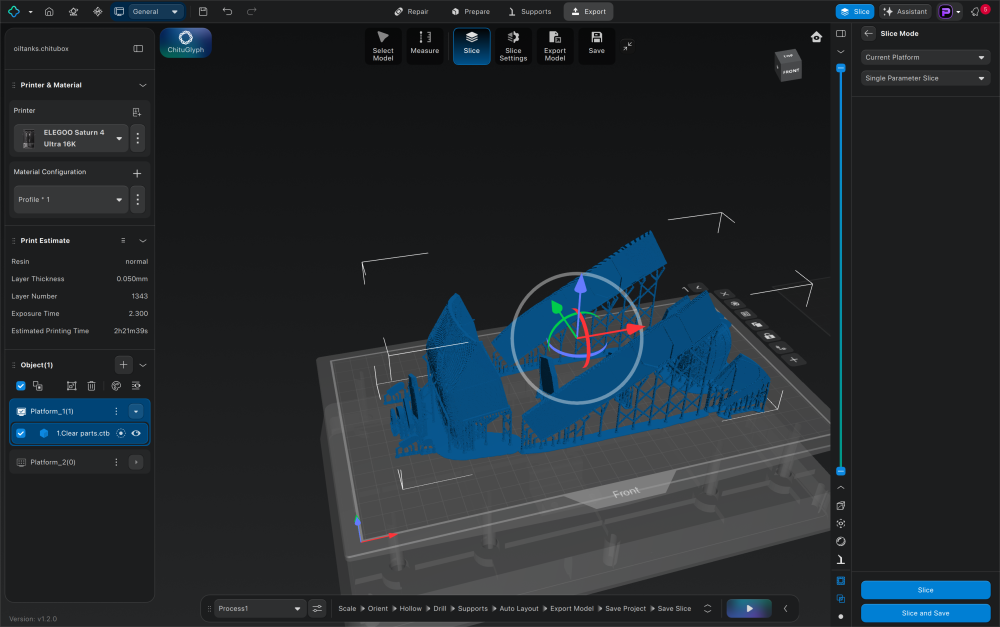Collapse the toolbar with the shrink icon
This screenshot has width=1000, height=627.
point(628,46)
